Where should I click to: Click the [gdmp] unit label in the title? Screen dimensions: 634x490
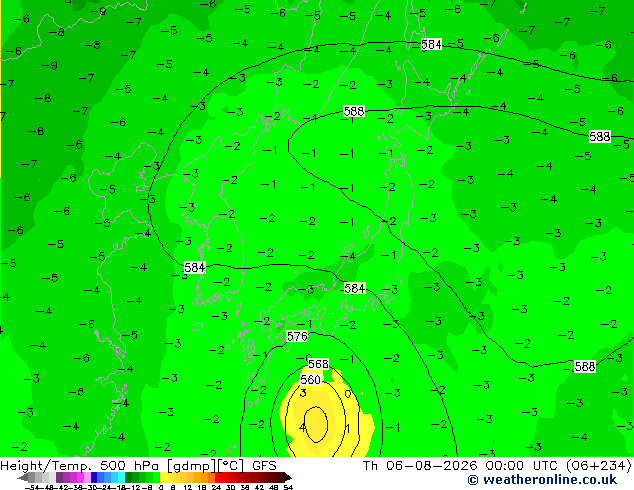click(x=192, y=466)
